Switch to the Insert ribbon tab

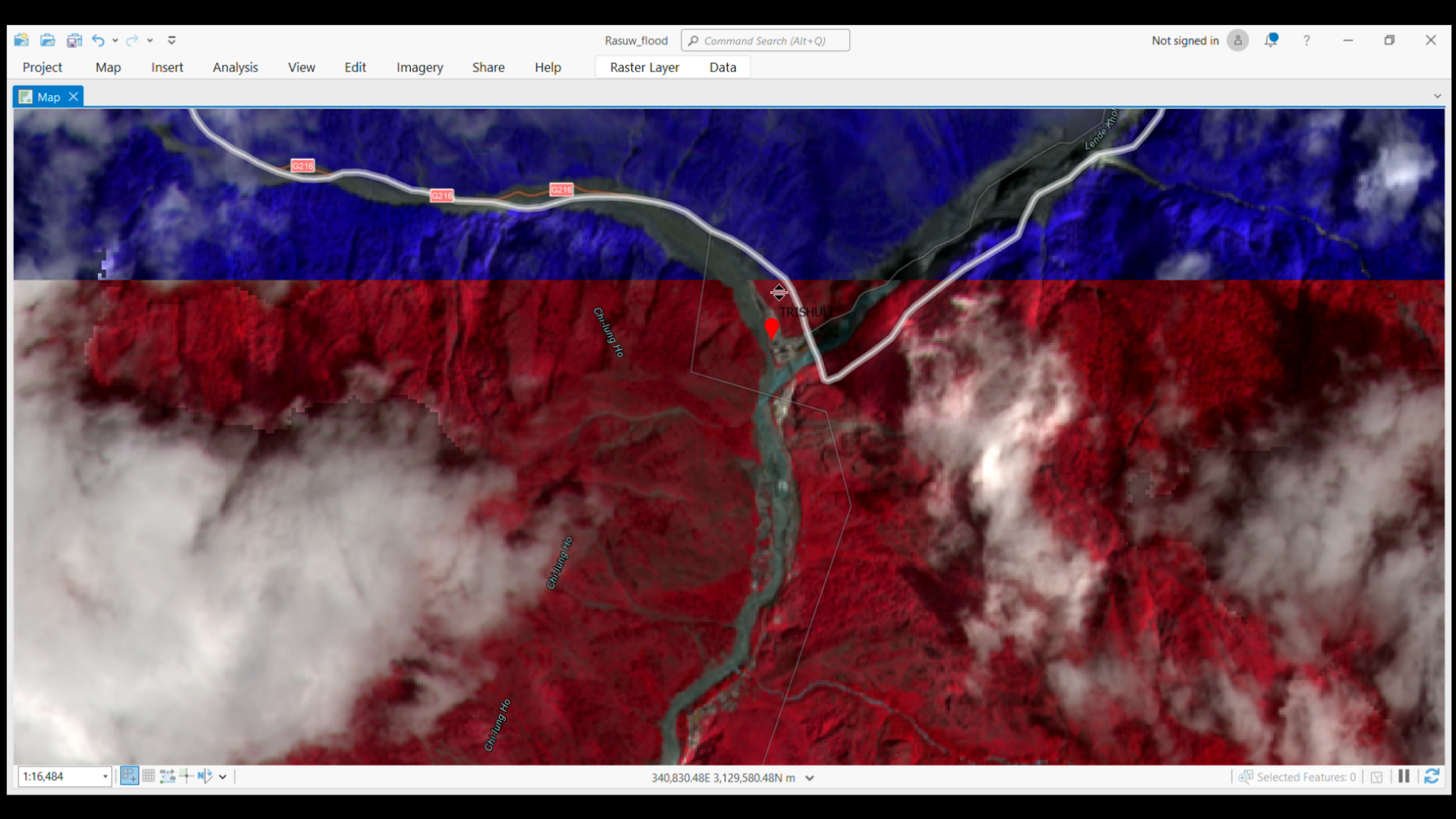[167, 67]
